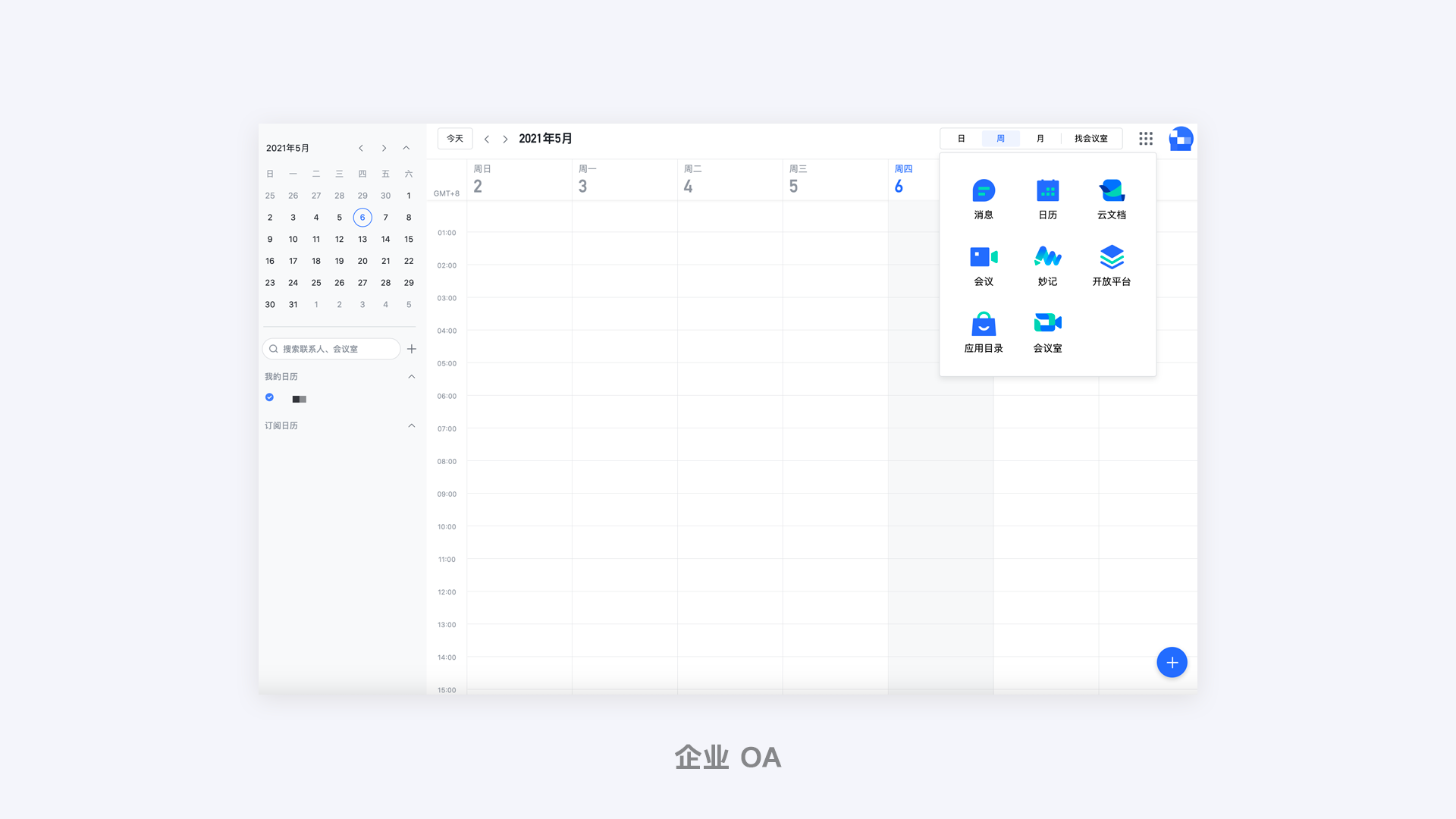Switch to 日 day view tab
The height and width of the screenshot is (819, 1456).
961,139
